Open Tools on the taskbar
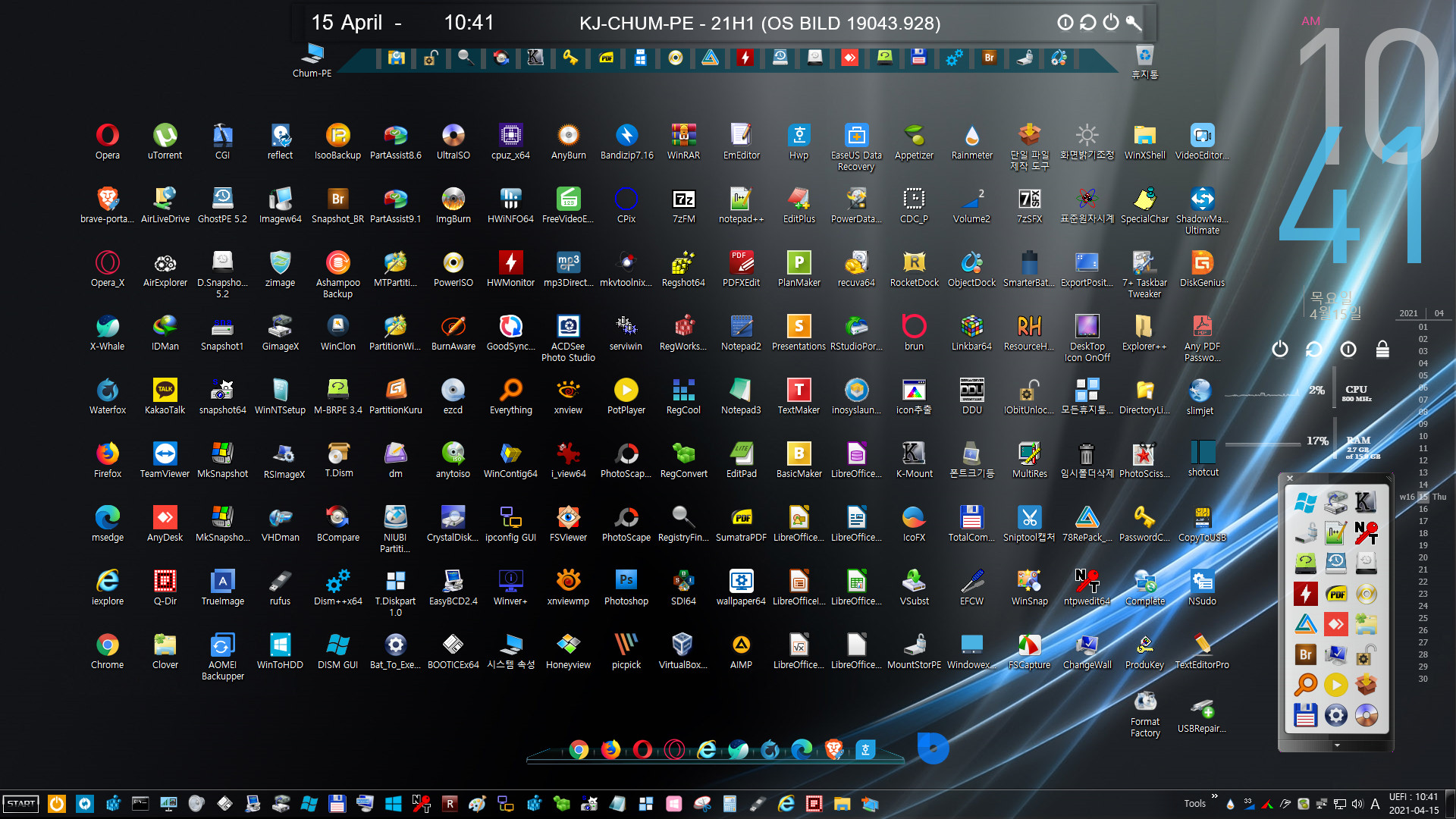The width and height of the screenshot is (1456, 819). pyautogui.click(x=1194, y=804)
